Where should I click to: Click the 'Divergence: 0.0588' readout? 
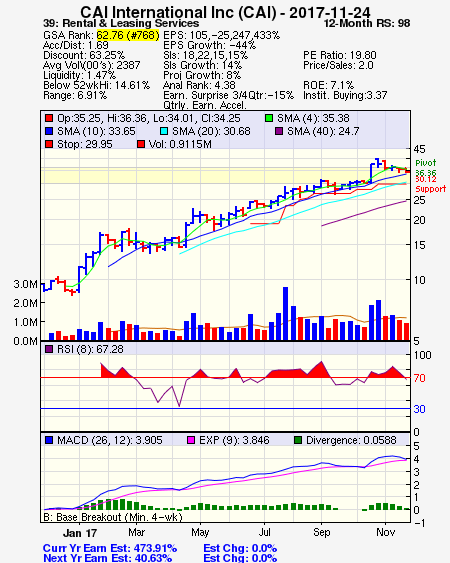tap(351, 440)
